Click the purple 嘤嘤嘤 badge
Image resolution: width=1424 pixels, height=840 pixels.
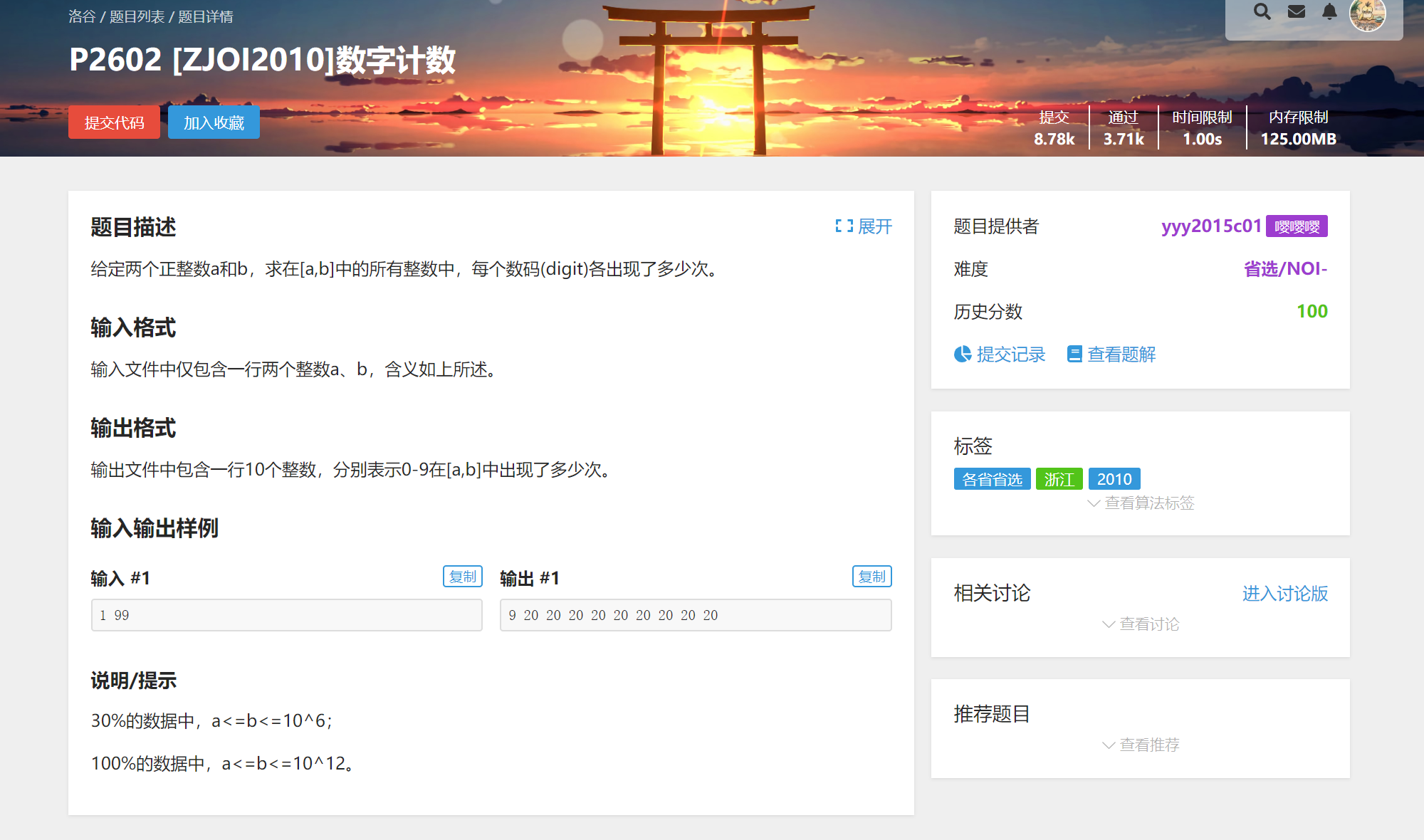[x=1297, y=226]
